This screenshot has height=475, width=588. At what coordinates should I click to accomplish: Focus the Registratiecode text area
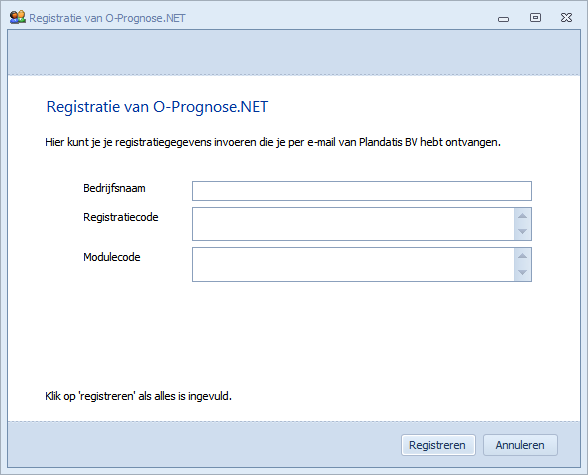[x=353, y=224]
